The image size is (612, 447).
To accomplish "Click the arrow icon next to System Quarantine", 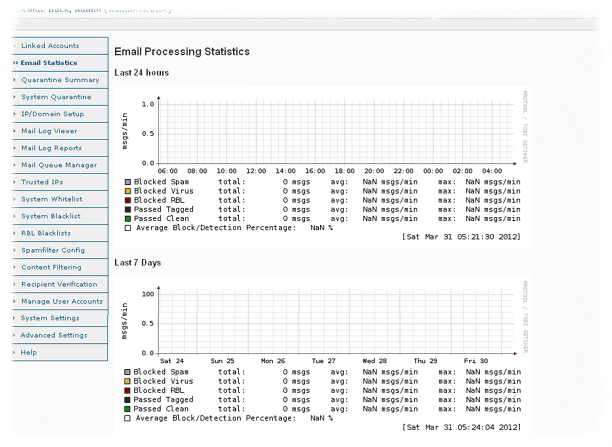I will click(x=14, y=97).
